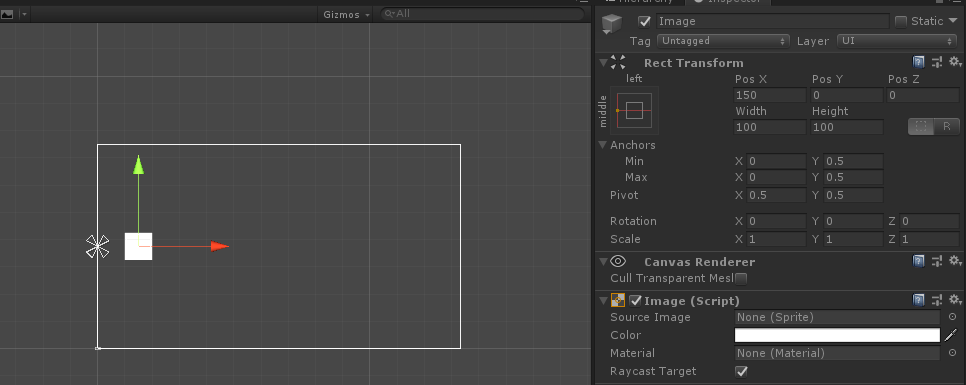Toggle Blueprint mode button

(921, 127)
